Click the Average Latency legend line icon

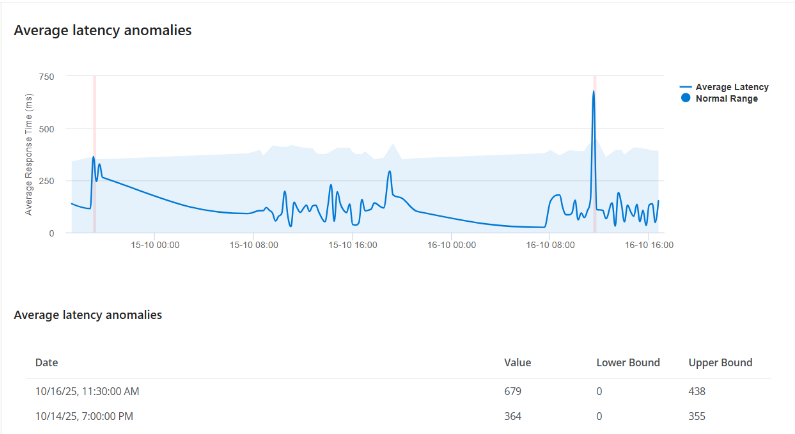tap(685, 87)
